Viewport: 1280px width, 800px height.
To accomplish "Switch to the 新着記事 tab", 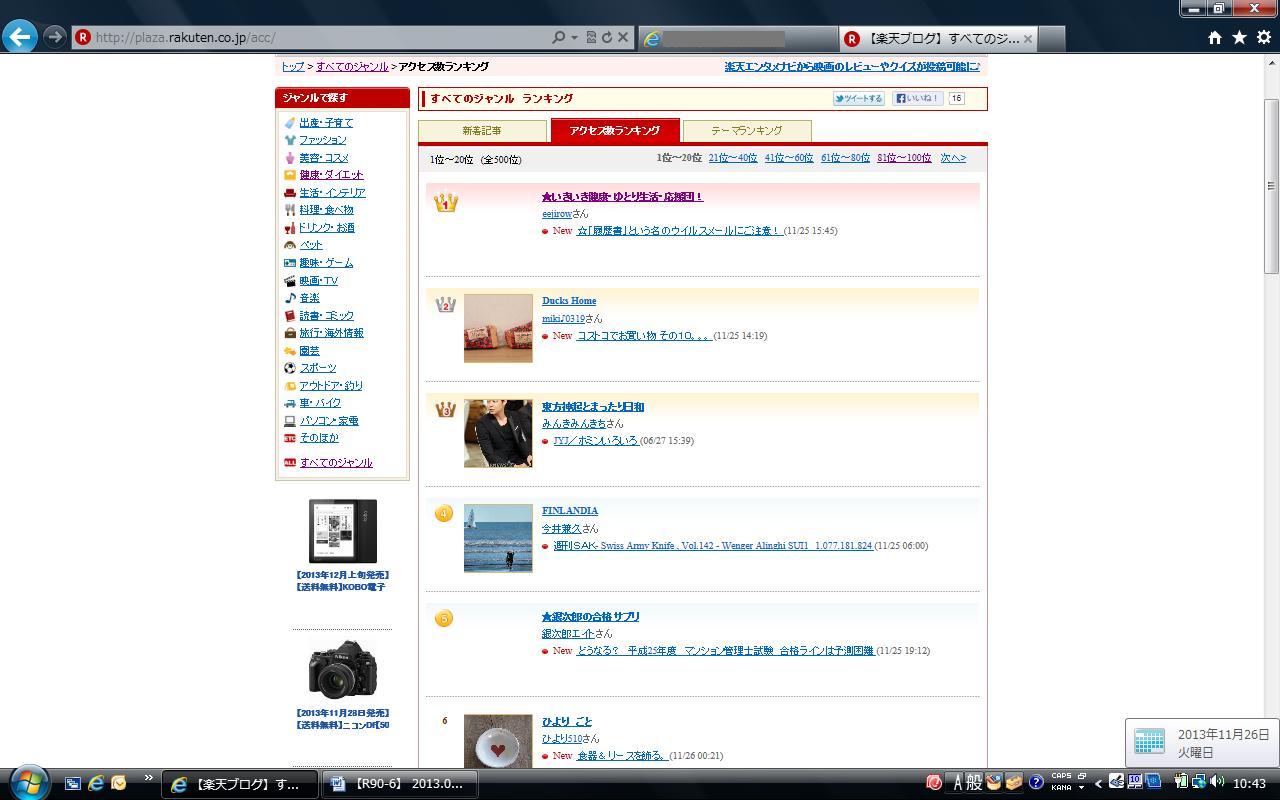I will tap(482, 131).
